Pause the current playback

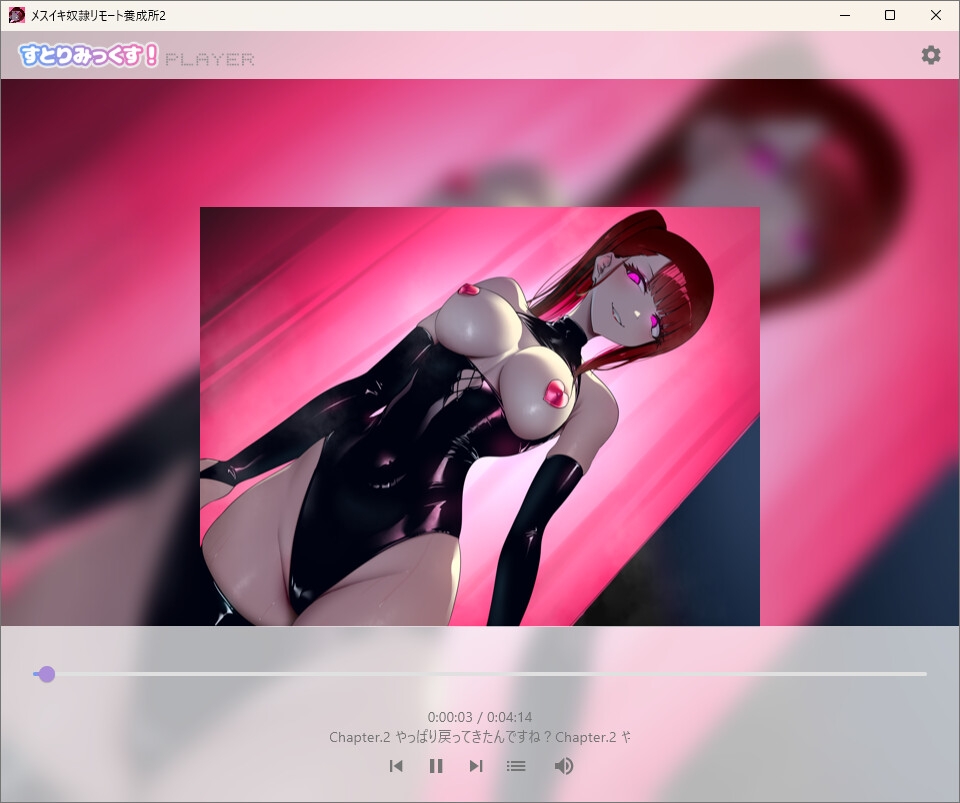436,766
